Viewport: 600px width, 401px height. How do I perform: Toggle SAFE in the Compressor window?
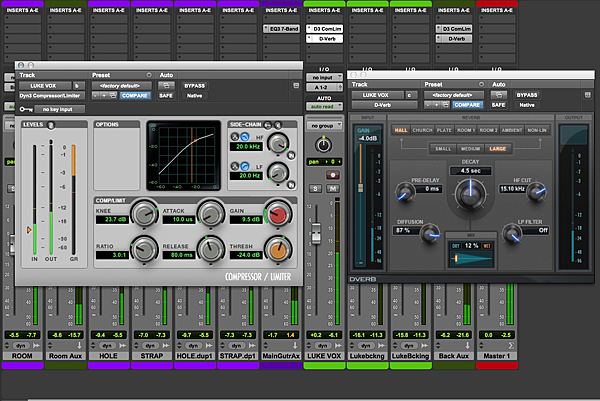click(166, 95)
